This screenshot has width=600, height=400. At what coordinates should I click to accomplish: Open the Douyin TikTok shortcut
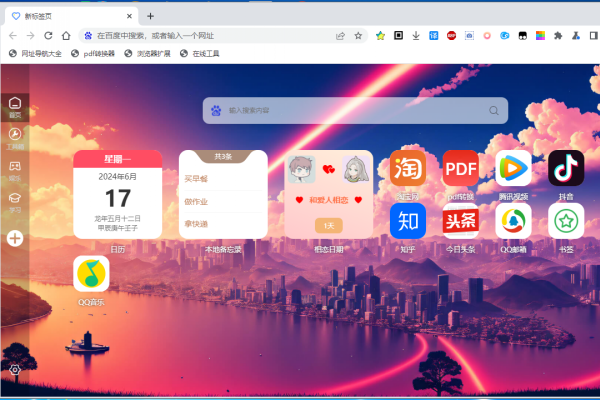(x=566, y=168)
